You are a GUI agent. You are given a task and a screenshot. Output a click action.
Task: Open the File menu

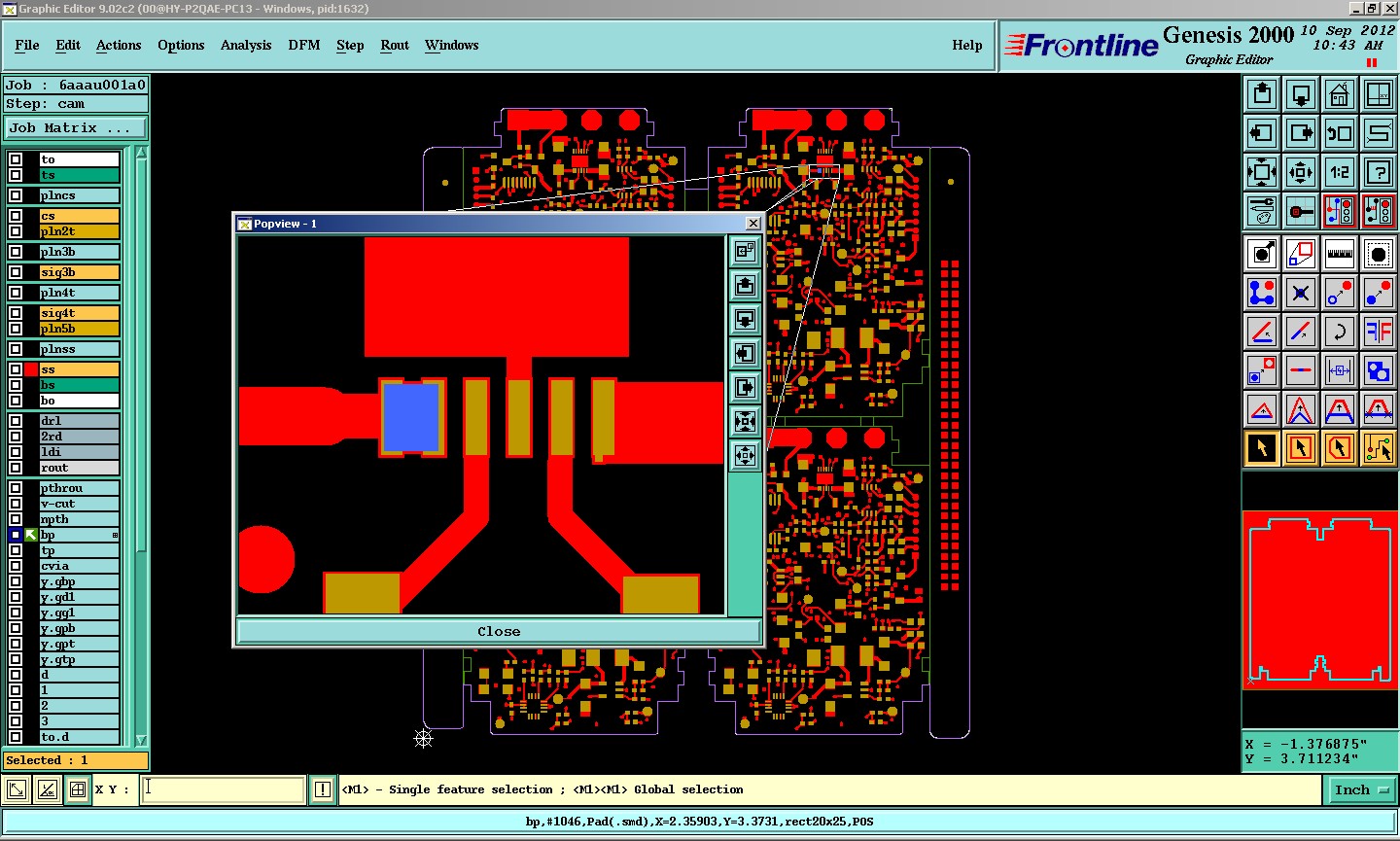pyautogui.click(x=27, y=45)
